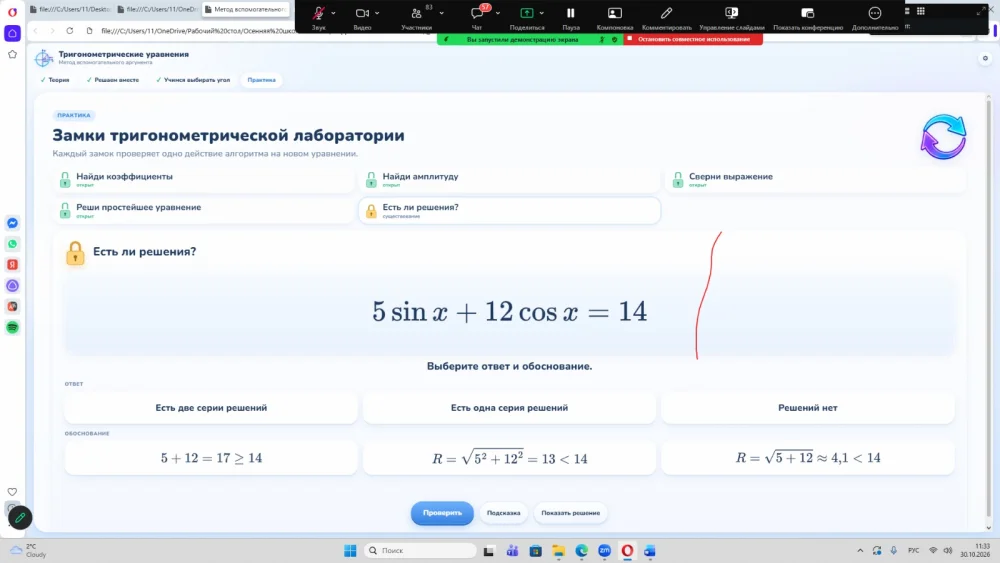1000x563 pixels.
Task: Go forward in browser
Action: tap(52, 31)
